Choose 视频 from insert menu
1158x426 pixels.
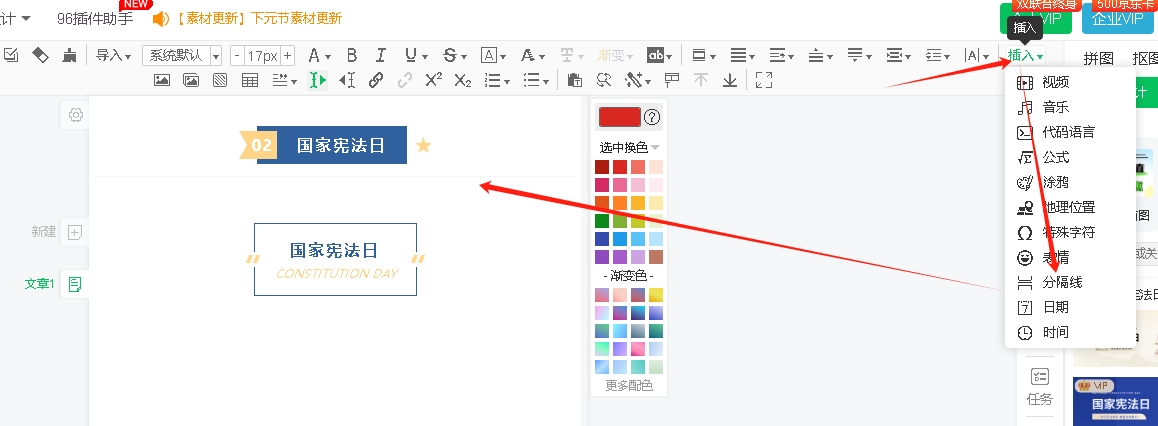pos(1055,82)
